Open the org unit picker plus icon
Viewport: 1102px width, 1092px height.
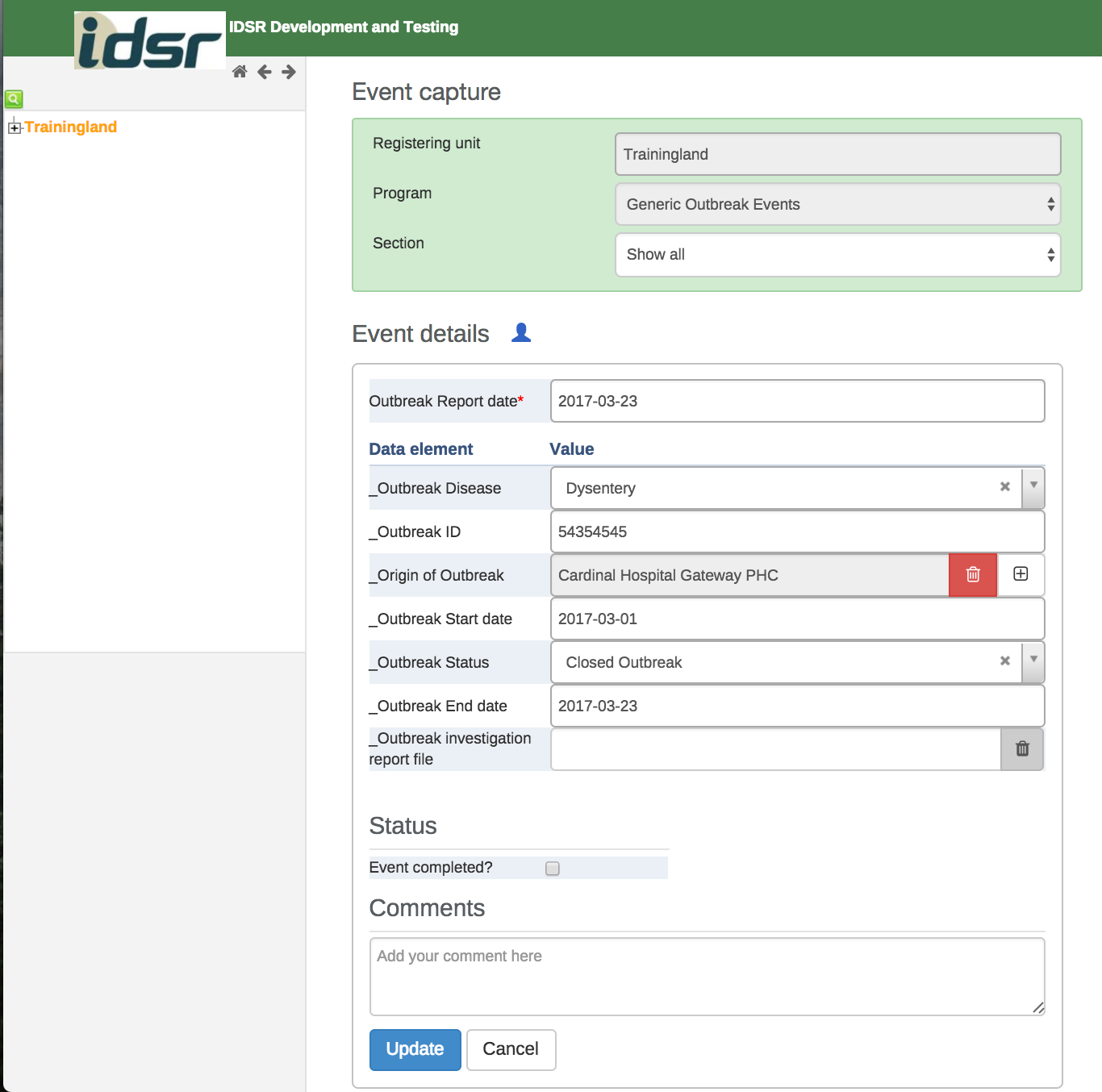click(1021, 574)
